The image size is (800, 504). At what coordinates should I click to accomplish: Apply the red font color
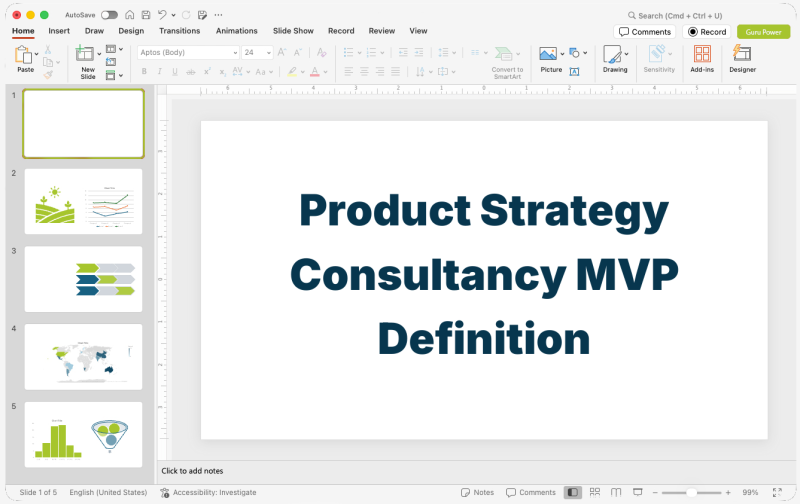coord(315,72)
